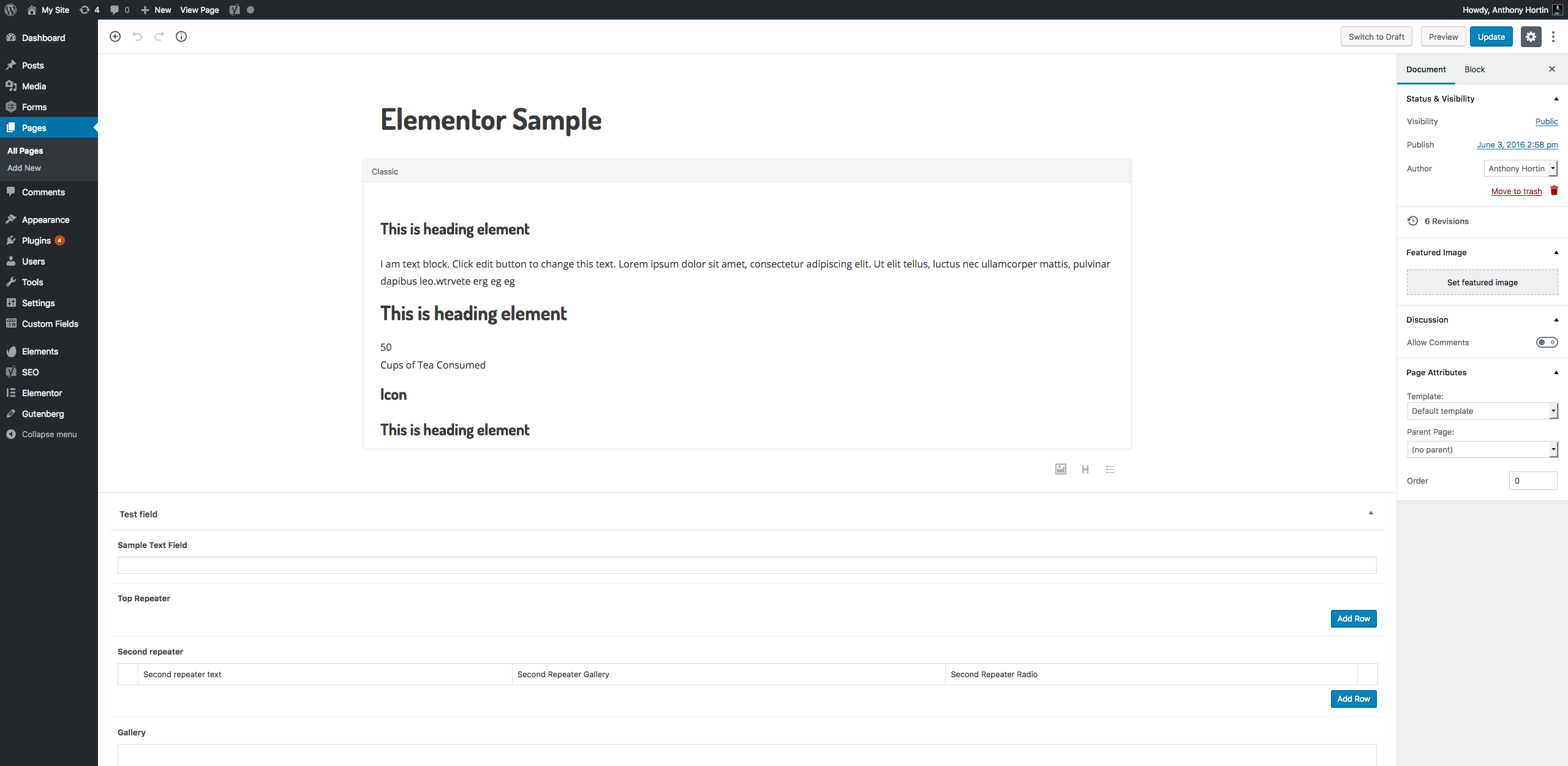
Task: Collapse the Test field meta box
Action: pyautogui.click(x=1371, y=513)
